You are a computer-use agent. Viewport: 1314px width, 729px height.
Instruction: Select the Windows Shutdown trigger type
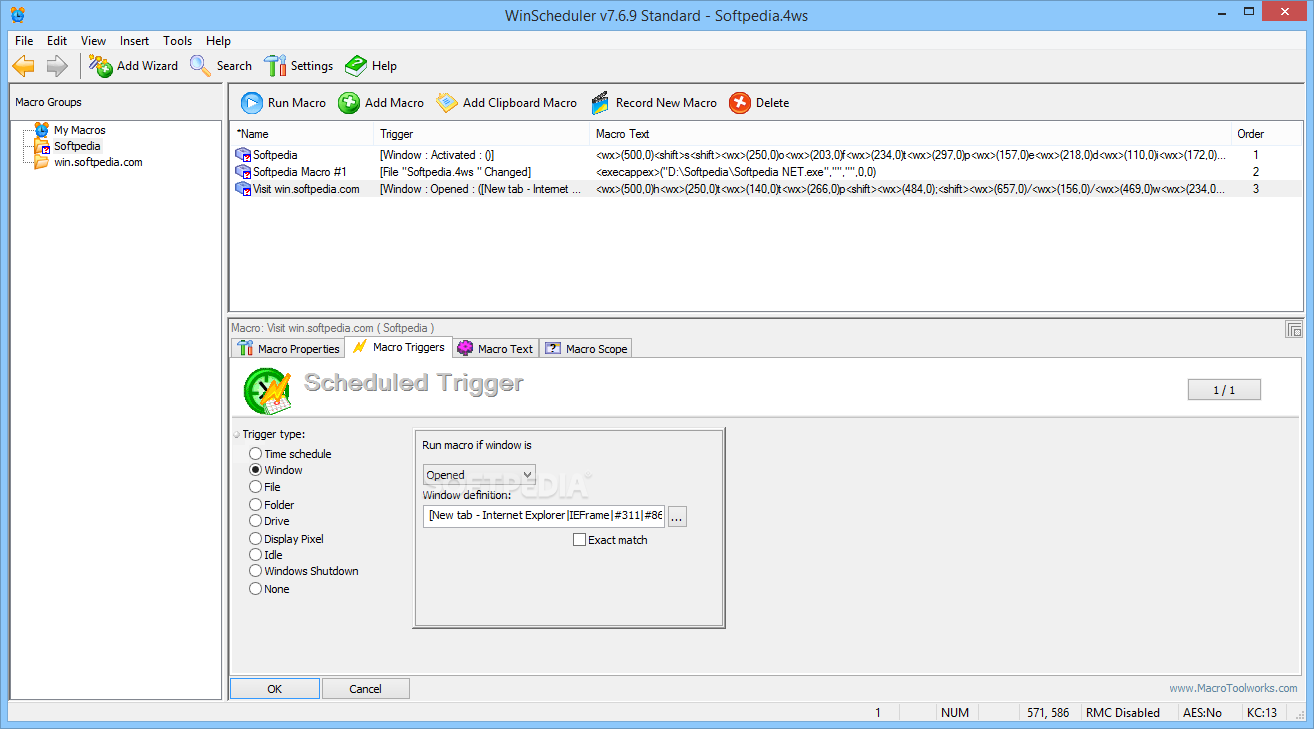pos(256,571)
